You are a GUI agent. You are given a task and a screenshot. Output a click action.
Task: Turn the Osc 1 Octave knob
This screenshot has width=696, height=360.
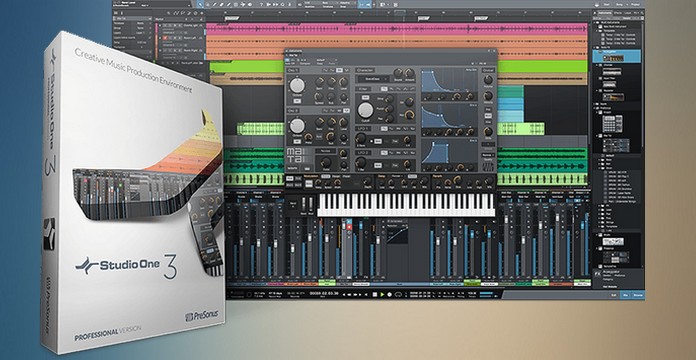(297, 85)
